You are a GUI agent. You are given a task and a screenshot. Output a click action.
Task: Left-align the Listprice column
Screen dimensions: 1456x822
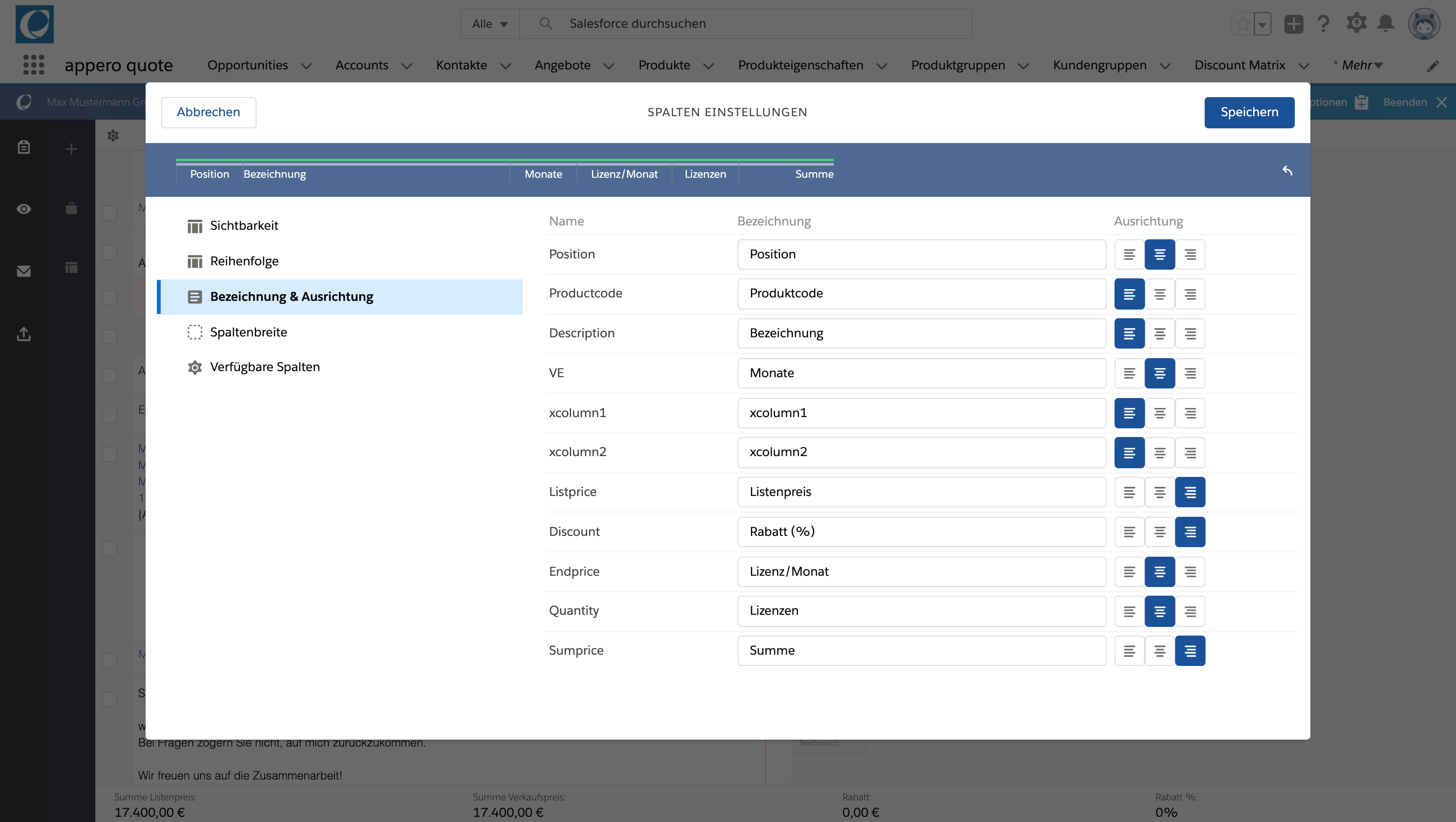1129,493
